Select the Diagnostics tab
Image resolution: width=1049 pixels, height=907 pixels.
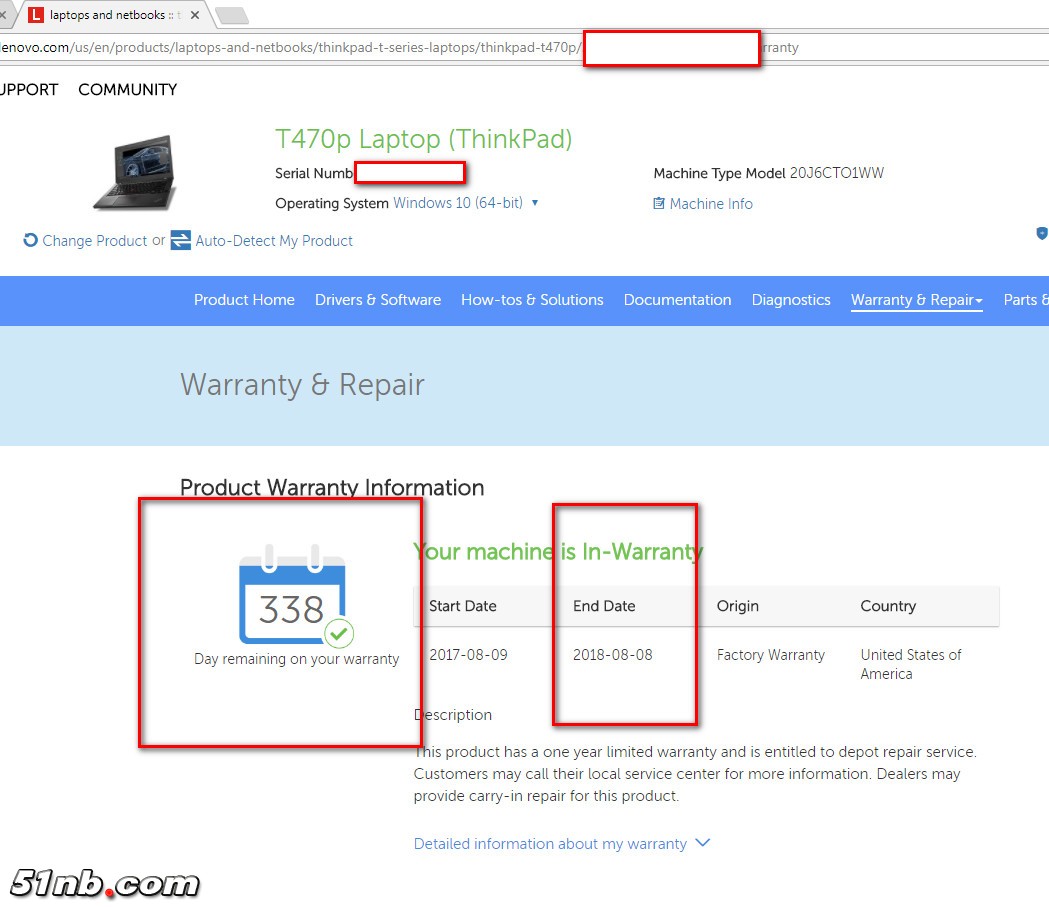[791, 300]
